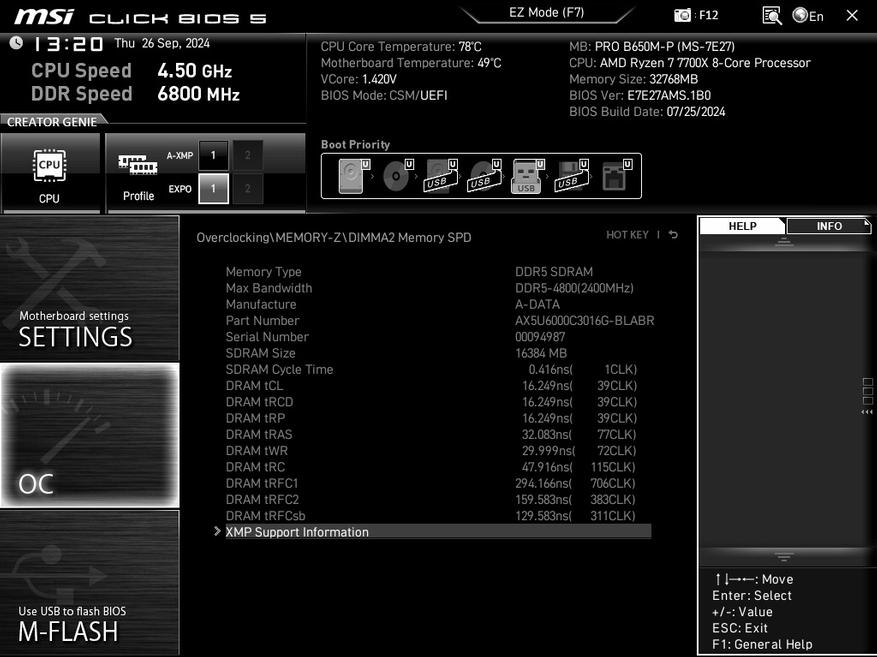Toggle EXPO profile 2
877x657 pixels.
[x=248, y=188]
